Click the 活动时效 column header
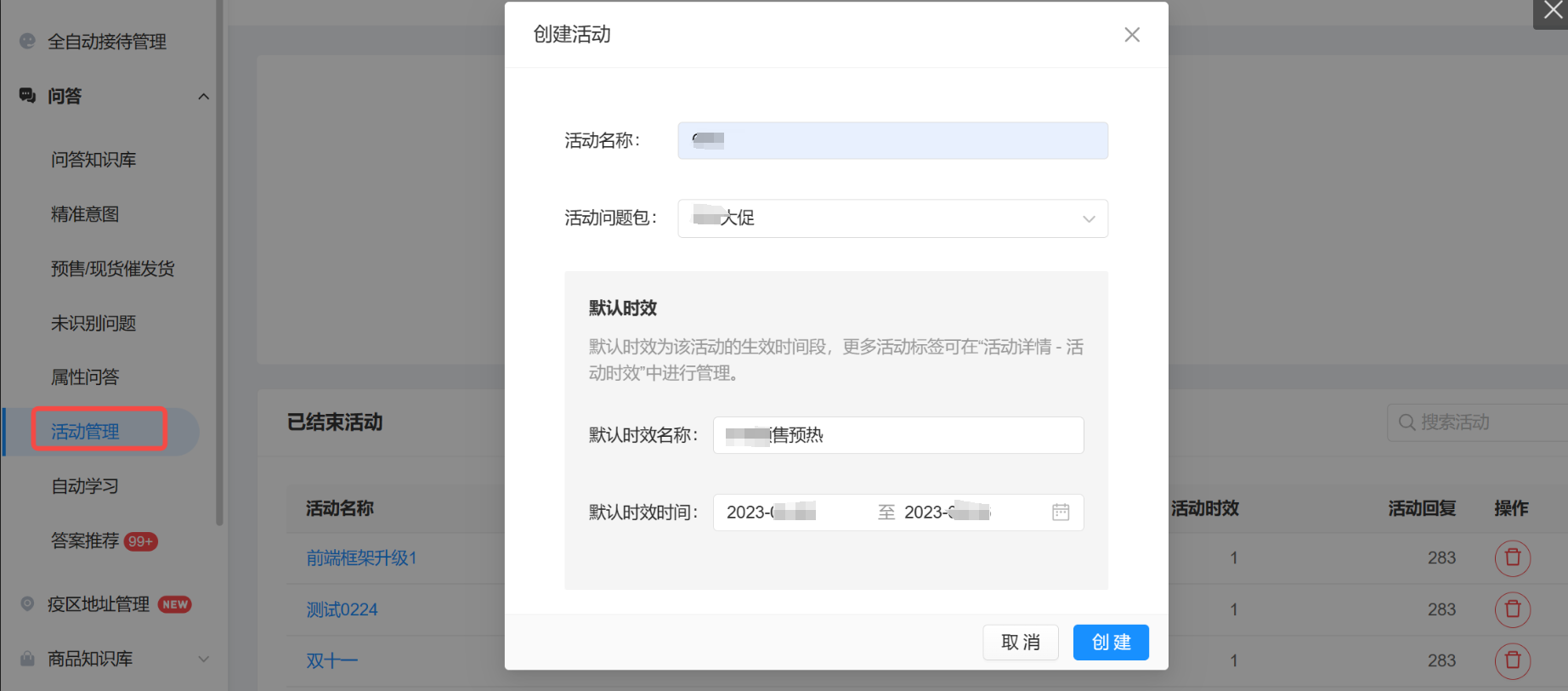Image resolution: width=1568 pixels, height=691 pixels. tap(1205, 508)
